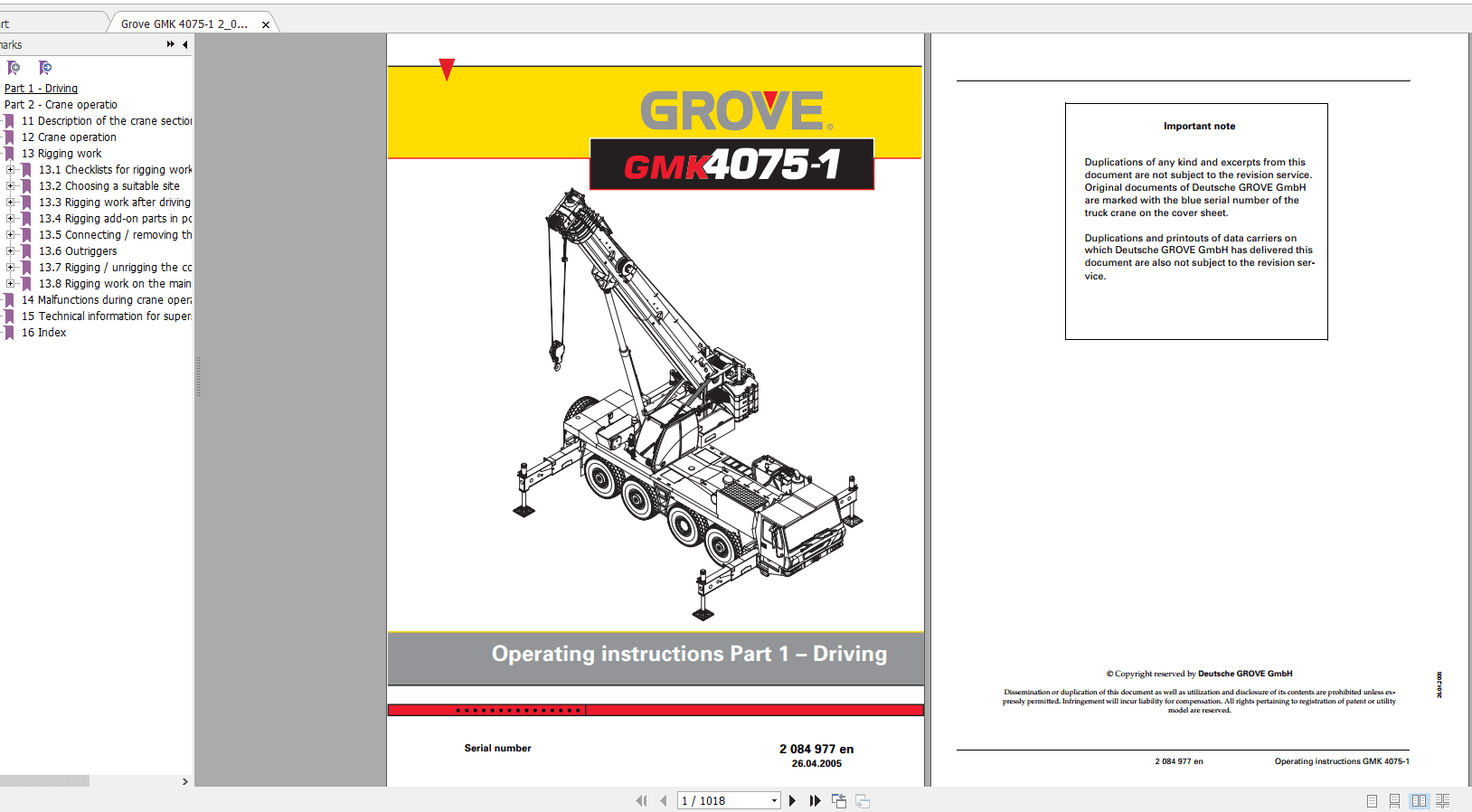Open the page number dropdown arrow
The image size is (1472, 812).
pos(774,801)
